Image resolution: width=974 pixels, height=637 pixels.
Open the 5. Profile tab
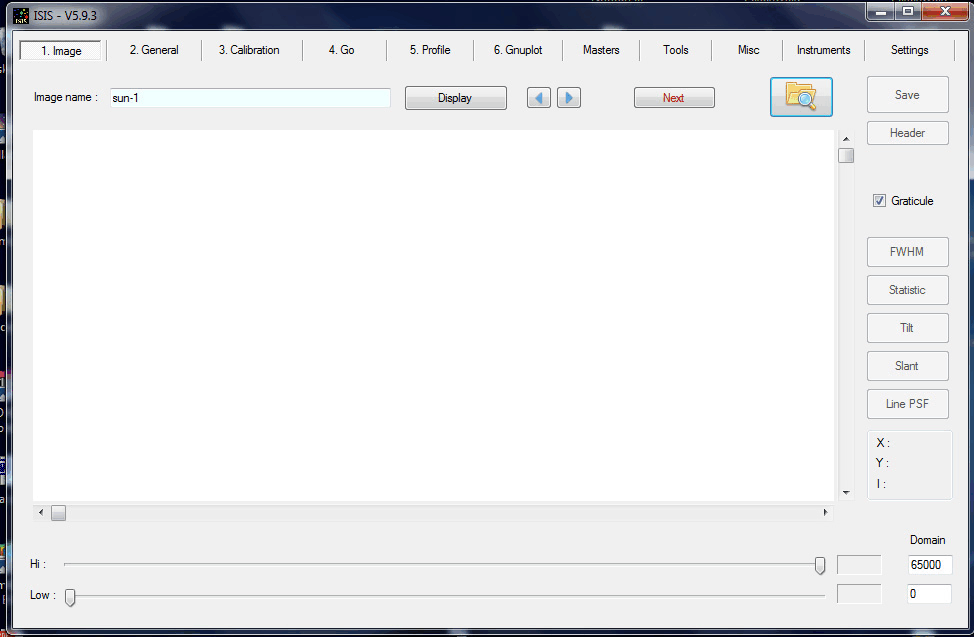tap(430, 50)
